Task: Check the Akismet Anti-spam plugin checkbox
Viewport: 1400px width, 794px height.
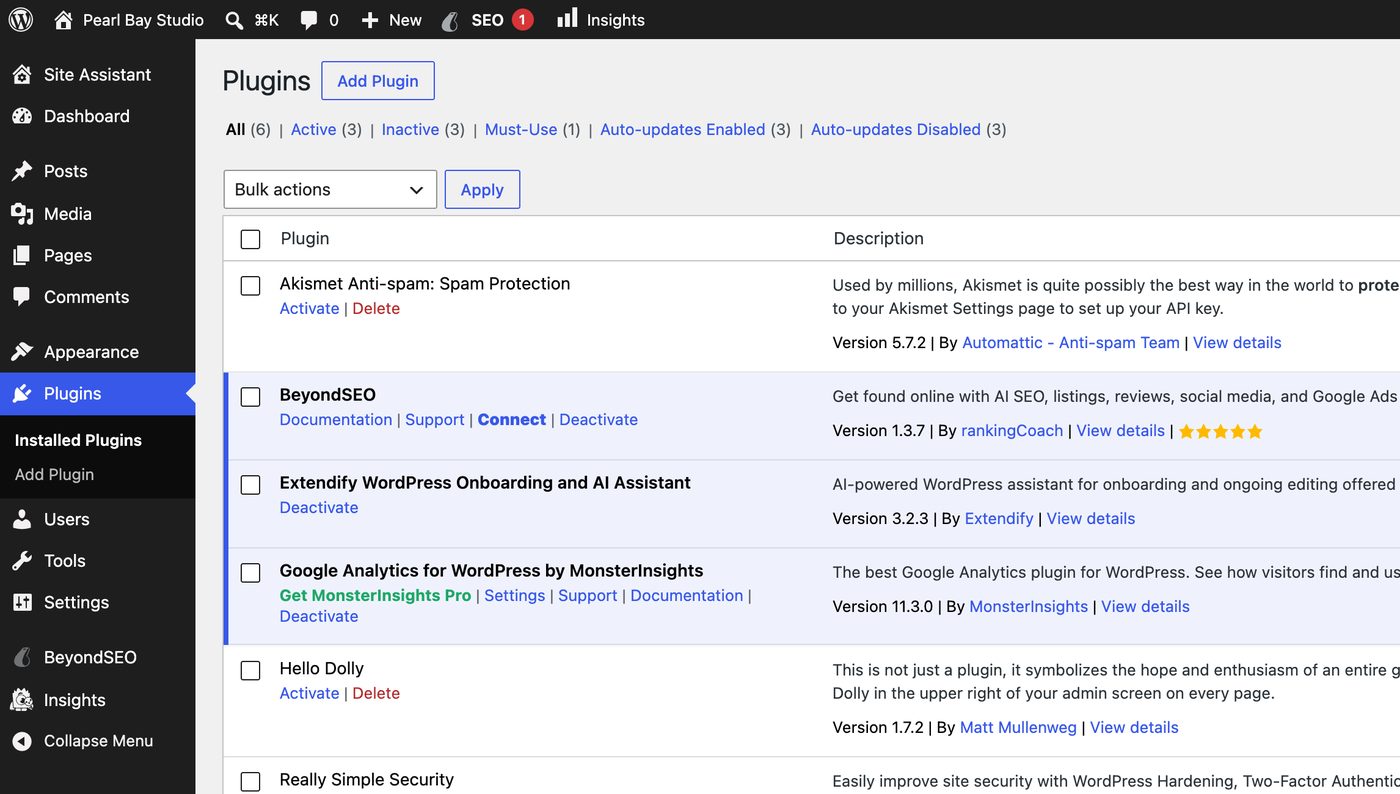Action: pyautogui.click(x=250, y=286)
